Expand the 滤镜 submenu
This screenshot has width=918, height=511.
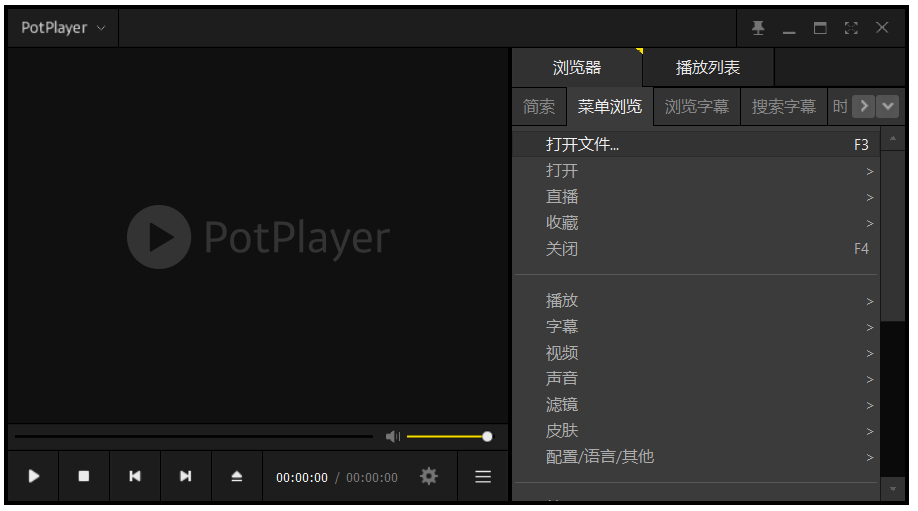pos(696,405)
